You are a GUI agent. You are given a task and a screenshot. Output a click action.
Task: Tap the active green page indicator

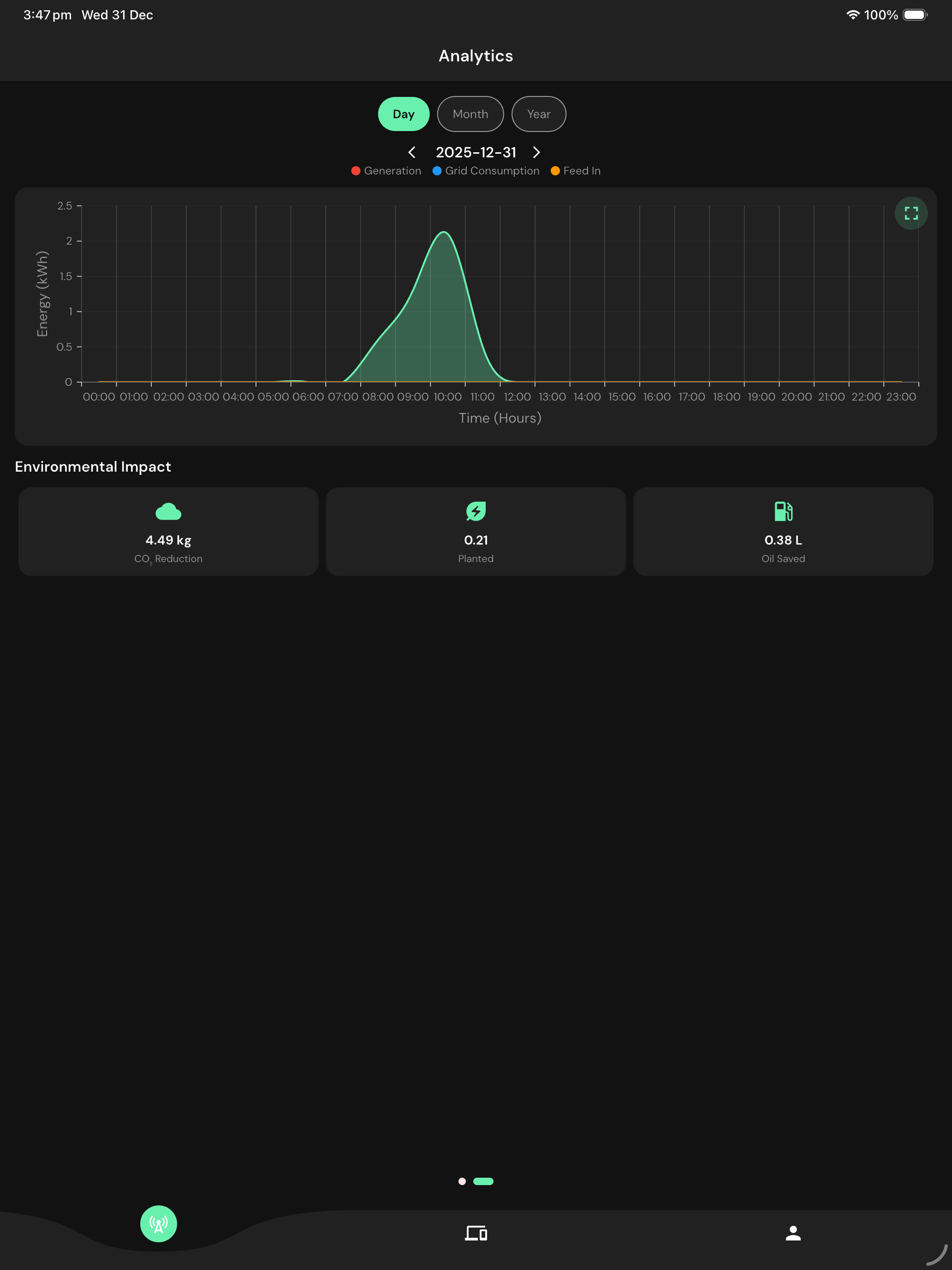tap(483, 1181)
